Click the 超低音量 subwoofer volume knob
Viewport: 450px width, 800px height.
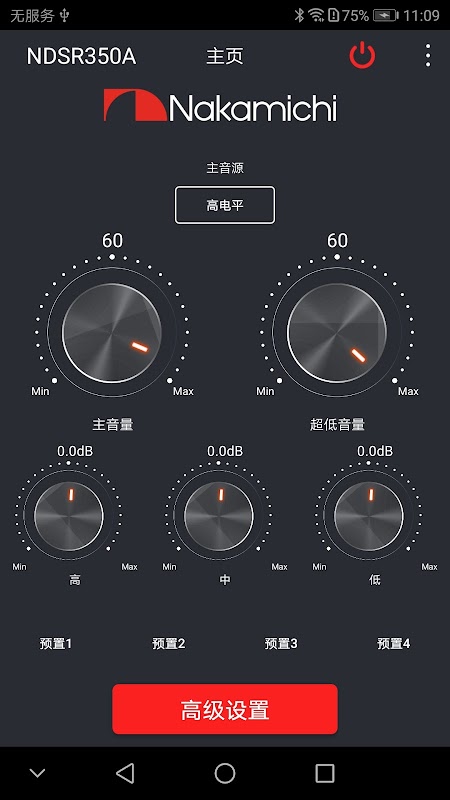coord(337,332)
